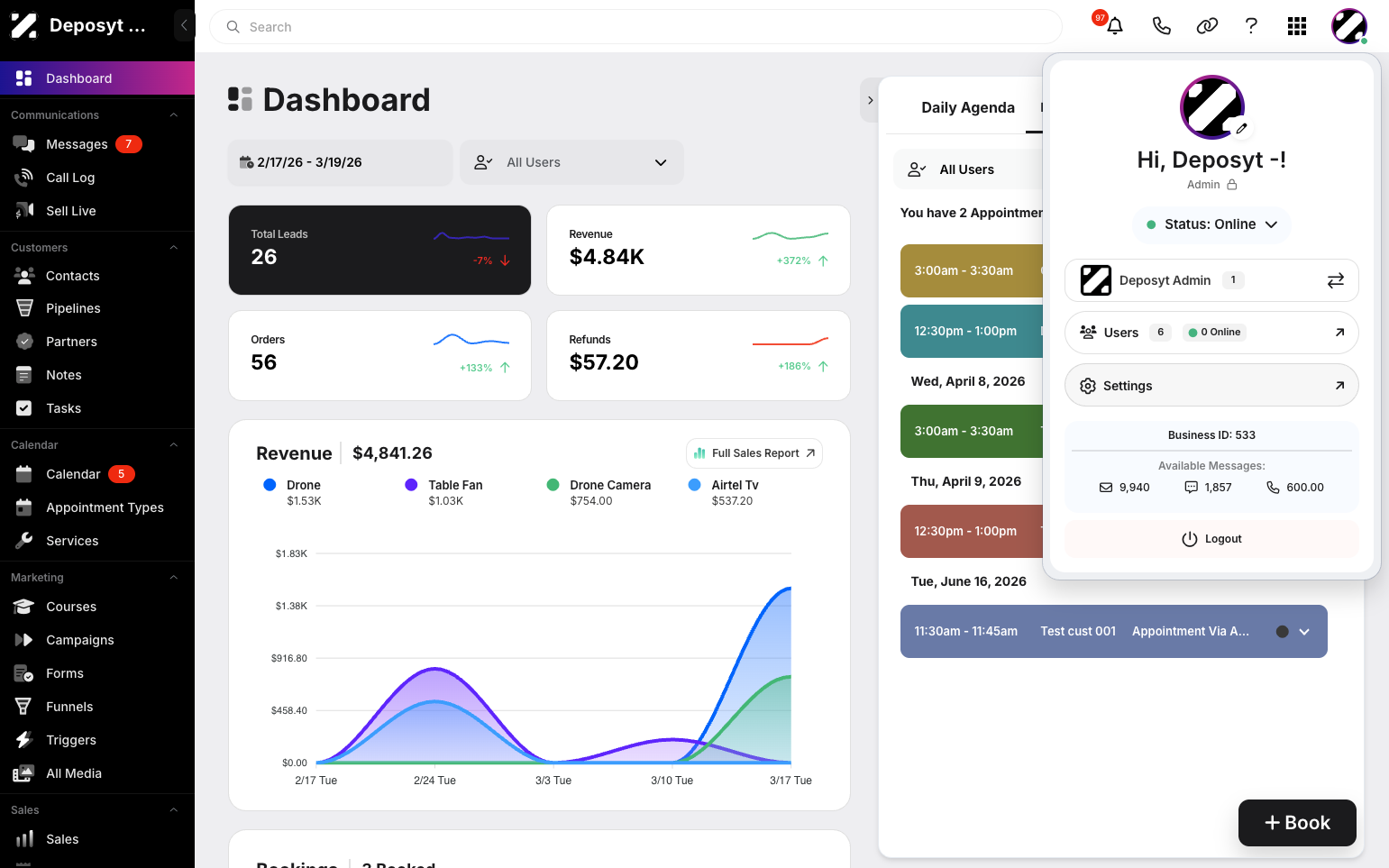Click the Search field

(635, 27)
